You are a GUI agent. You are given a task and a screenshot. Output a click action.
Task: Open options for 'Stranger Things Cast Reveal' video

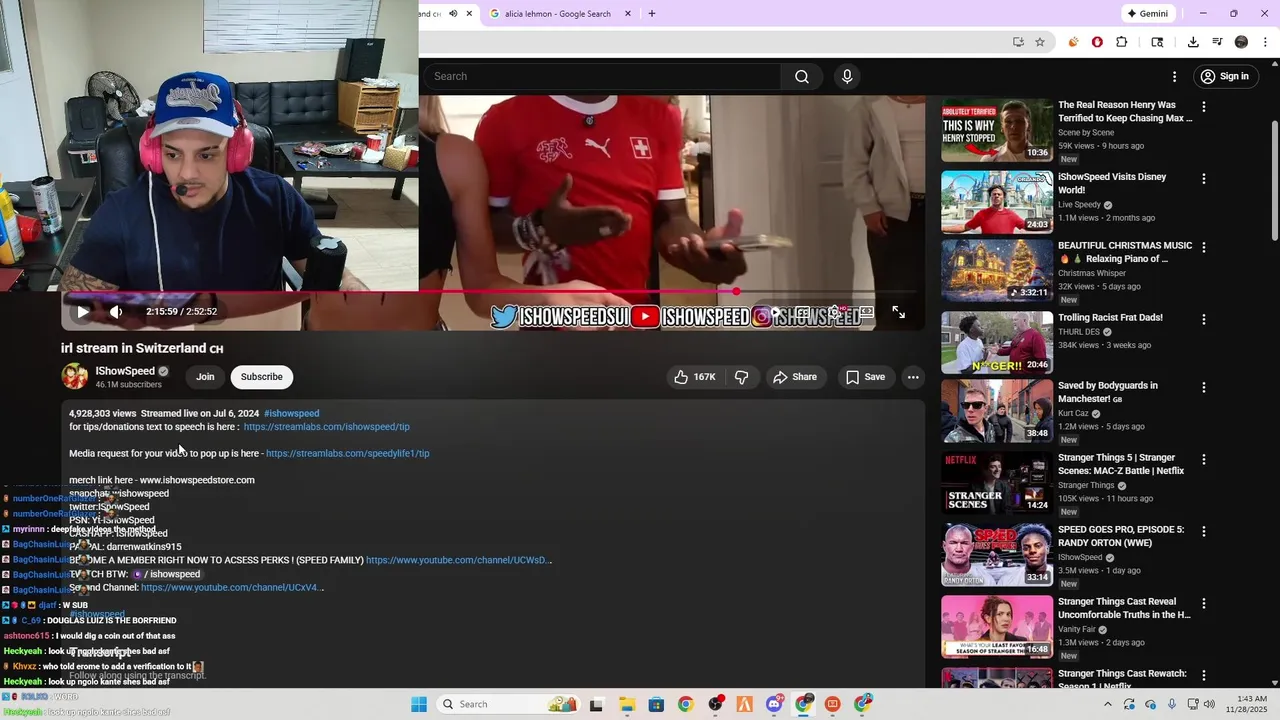[x=1203, y=603]
